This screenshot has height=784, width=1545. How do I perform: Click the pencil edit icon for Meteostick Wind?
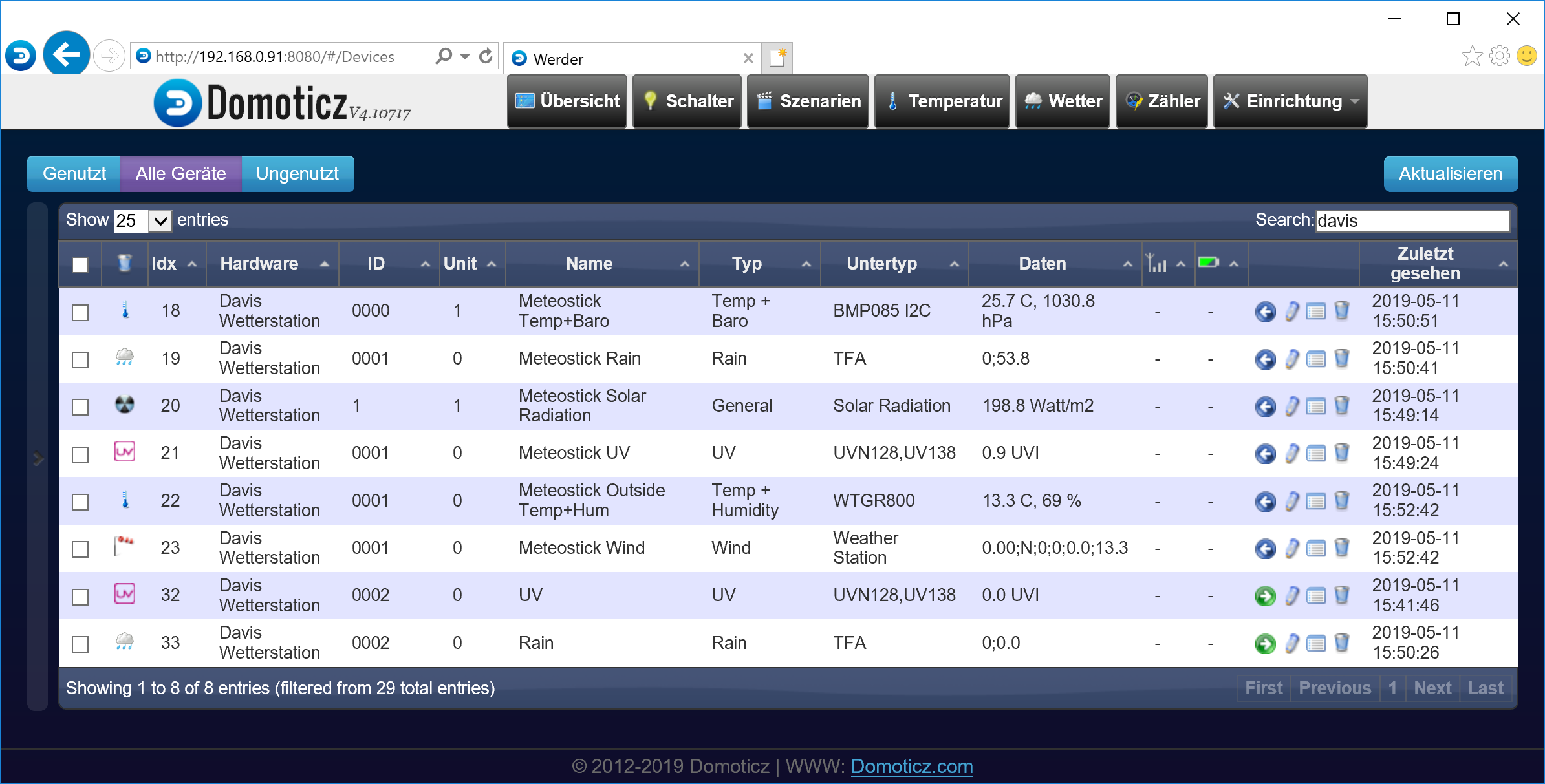coord(1291,549)
